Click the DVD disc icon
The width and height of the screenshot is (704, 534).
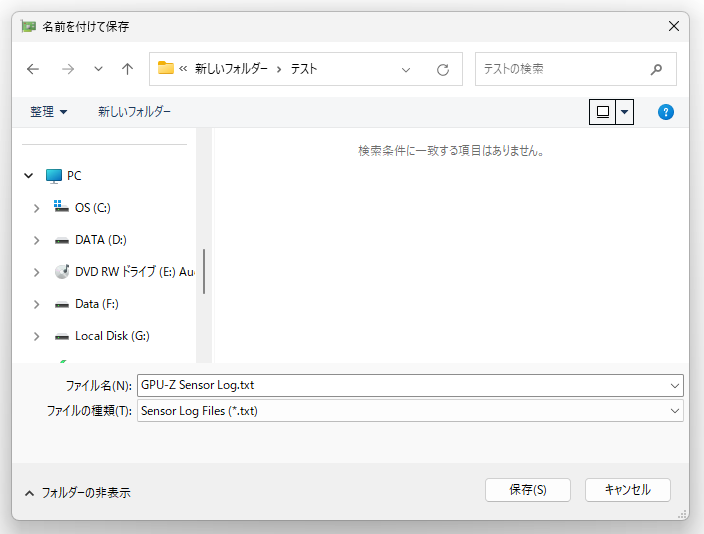pyautogui.click(x=62, y=272)
